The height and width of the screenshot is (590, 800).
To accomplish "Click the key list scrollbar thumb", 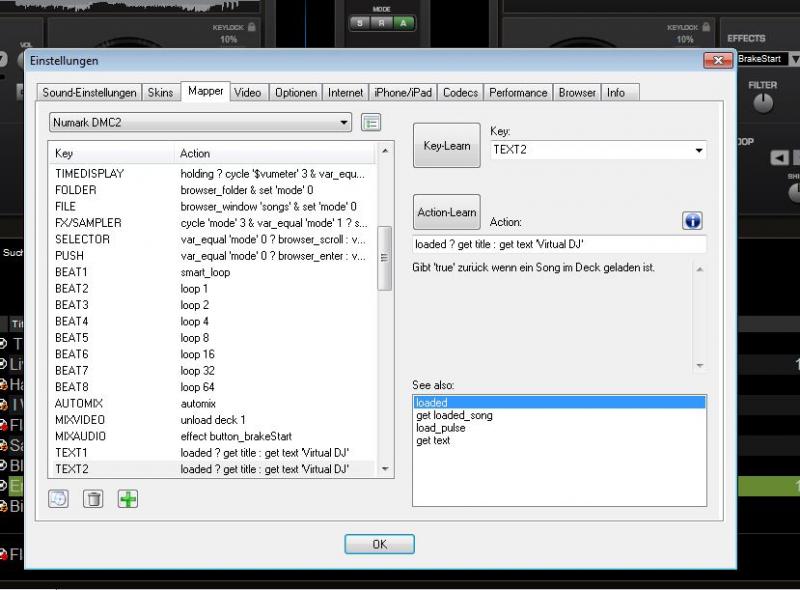I will tap(385, 258).
